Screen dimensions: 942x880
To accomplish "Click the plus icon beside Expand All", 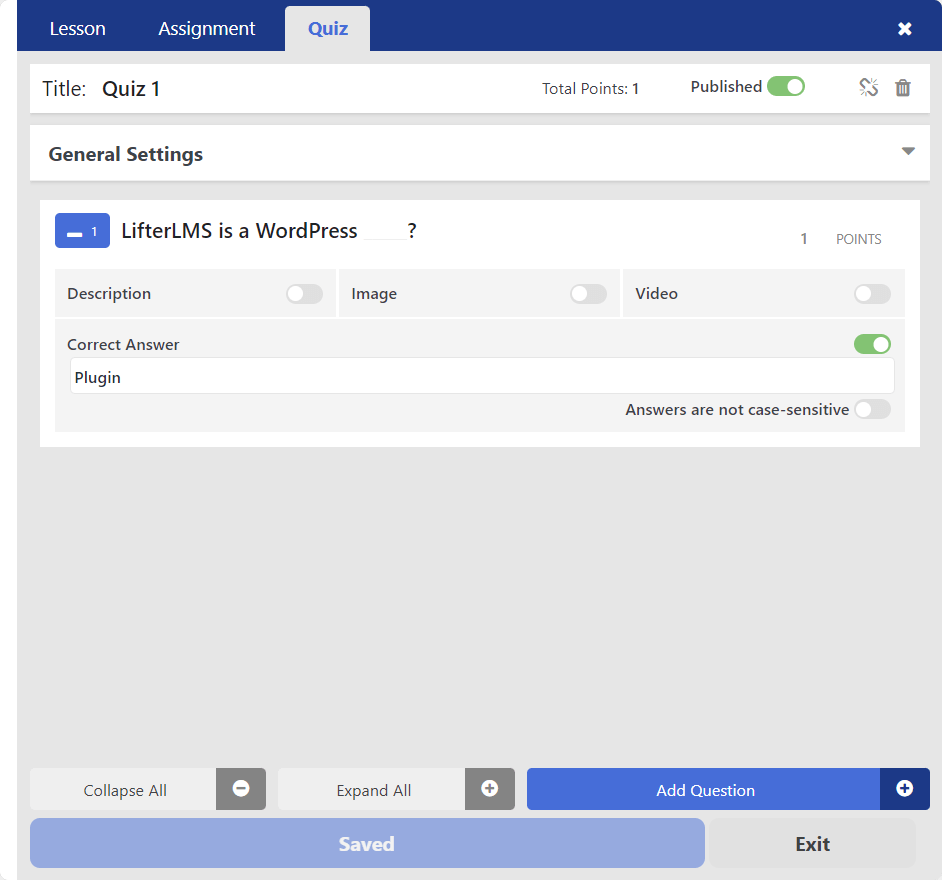I will 490,789.
